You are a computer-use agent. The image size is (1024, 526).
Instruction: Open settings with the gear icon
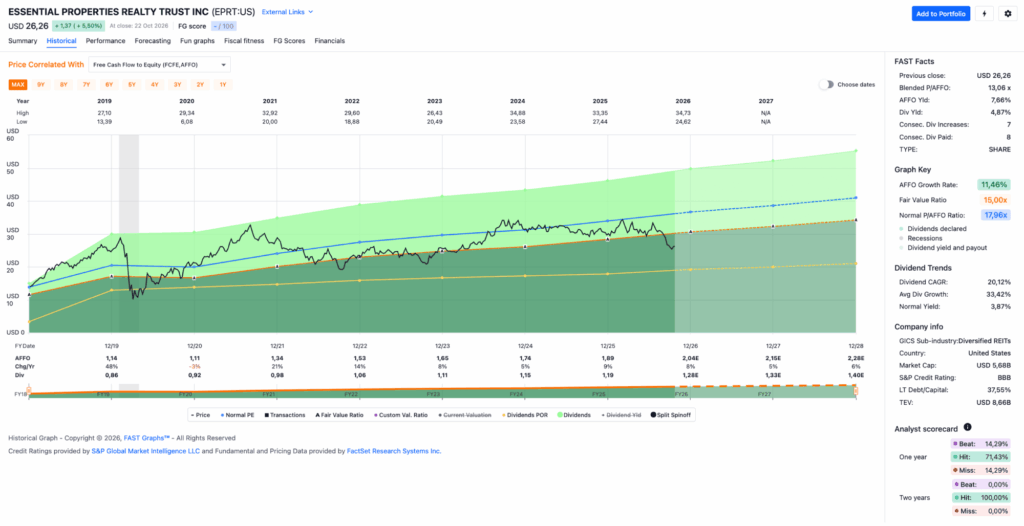1007,14
